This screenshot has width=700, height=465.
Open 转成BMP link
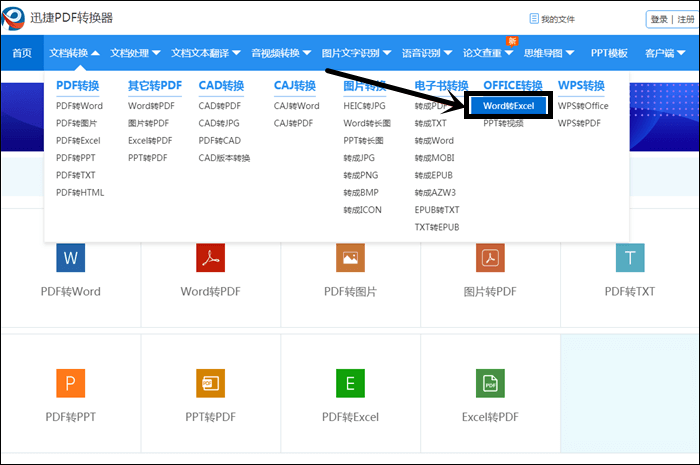[361, 193]
